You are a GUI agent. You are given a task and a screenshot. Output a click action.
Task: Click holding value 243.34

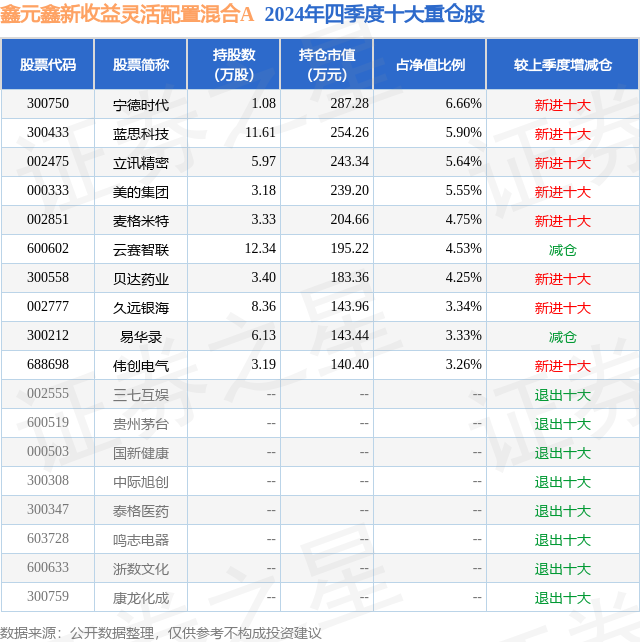pos(350,162)
